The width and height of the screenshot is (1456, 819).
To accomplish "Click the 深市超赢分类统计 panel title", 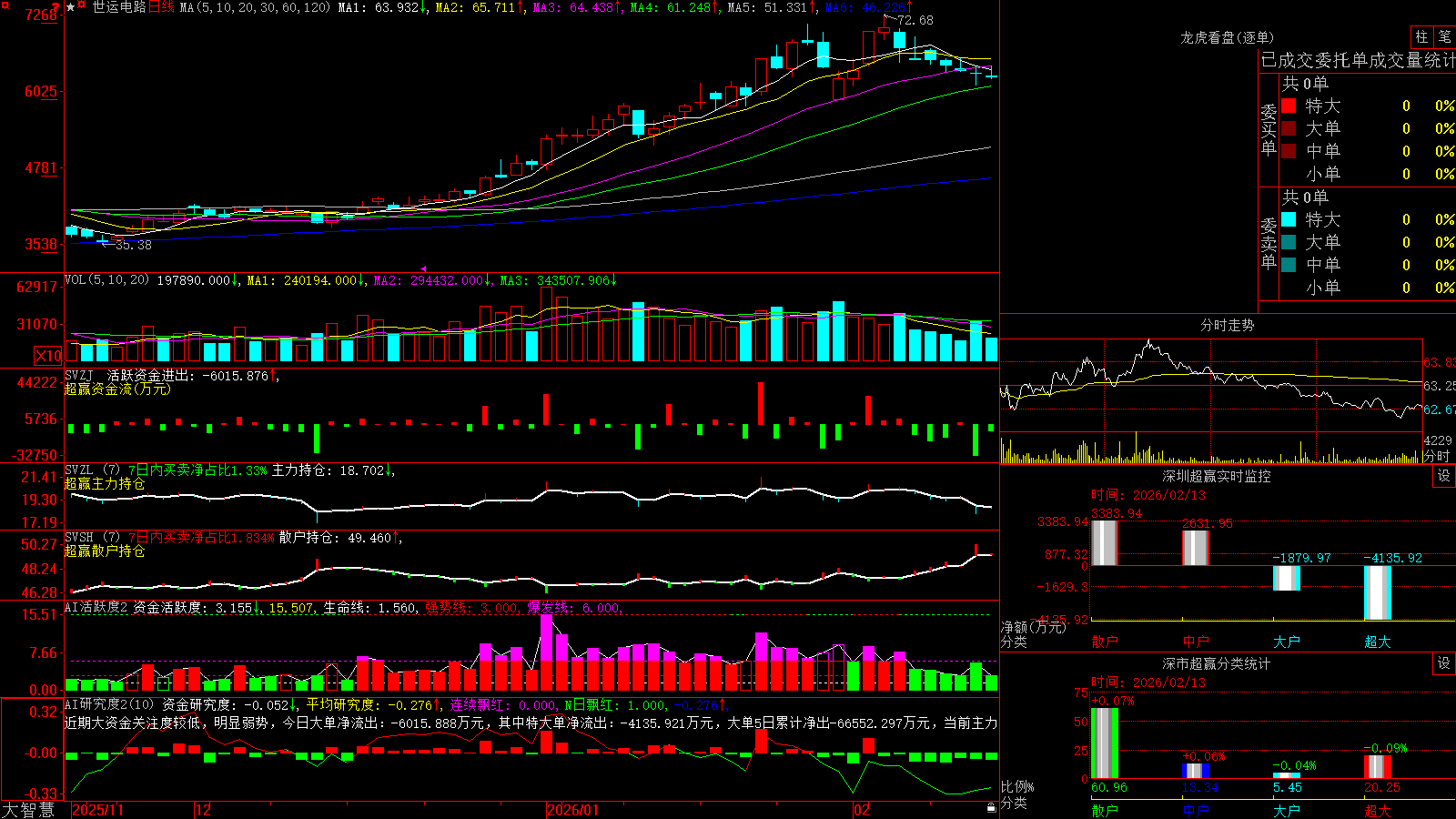I will click(x=1217, y=663).
